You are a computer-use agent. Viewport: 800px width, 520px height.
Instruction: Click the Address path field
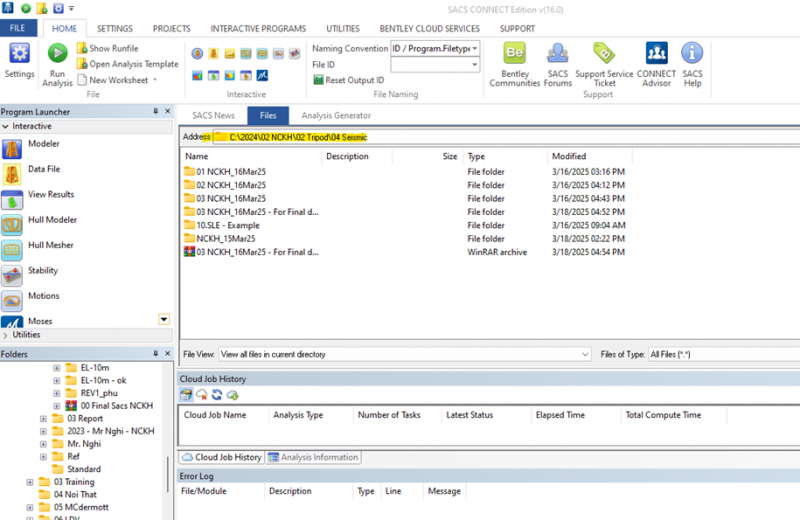pyautogui.click(x=505, y=137)
